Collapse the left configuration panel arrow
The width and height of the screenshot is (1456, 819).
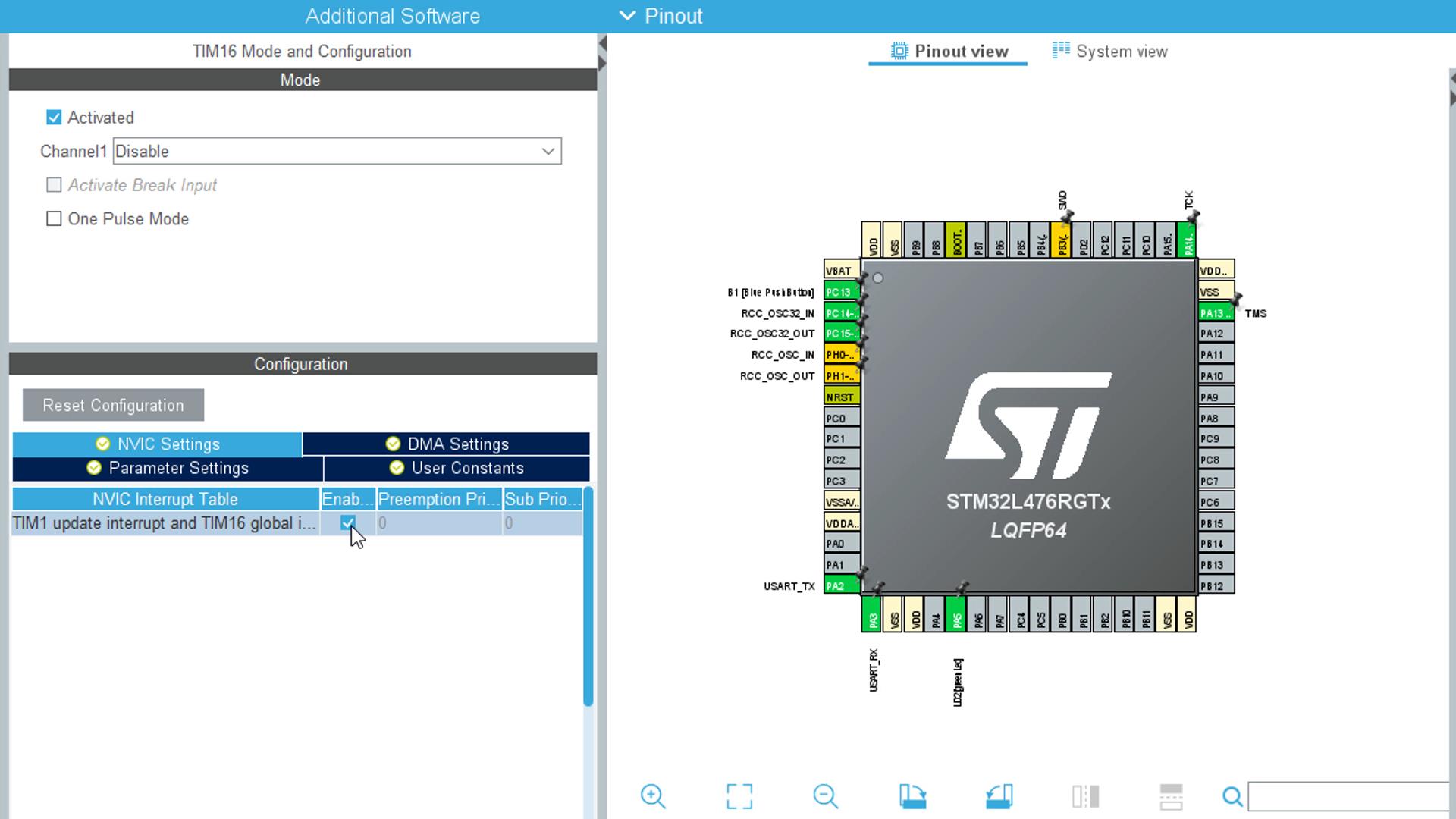[x=601, y=42]
